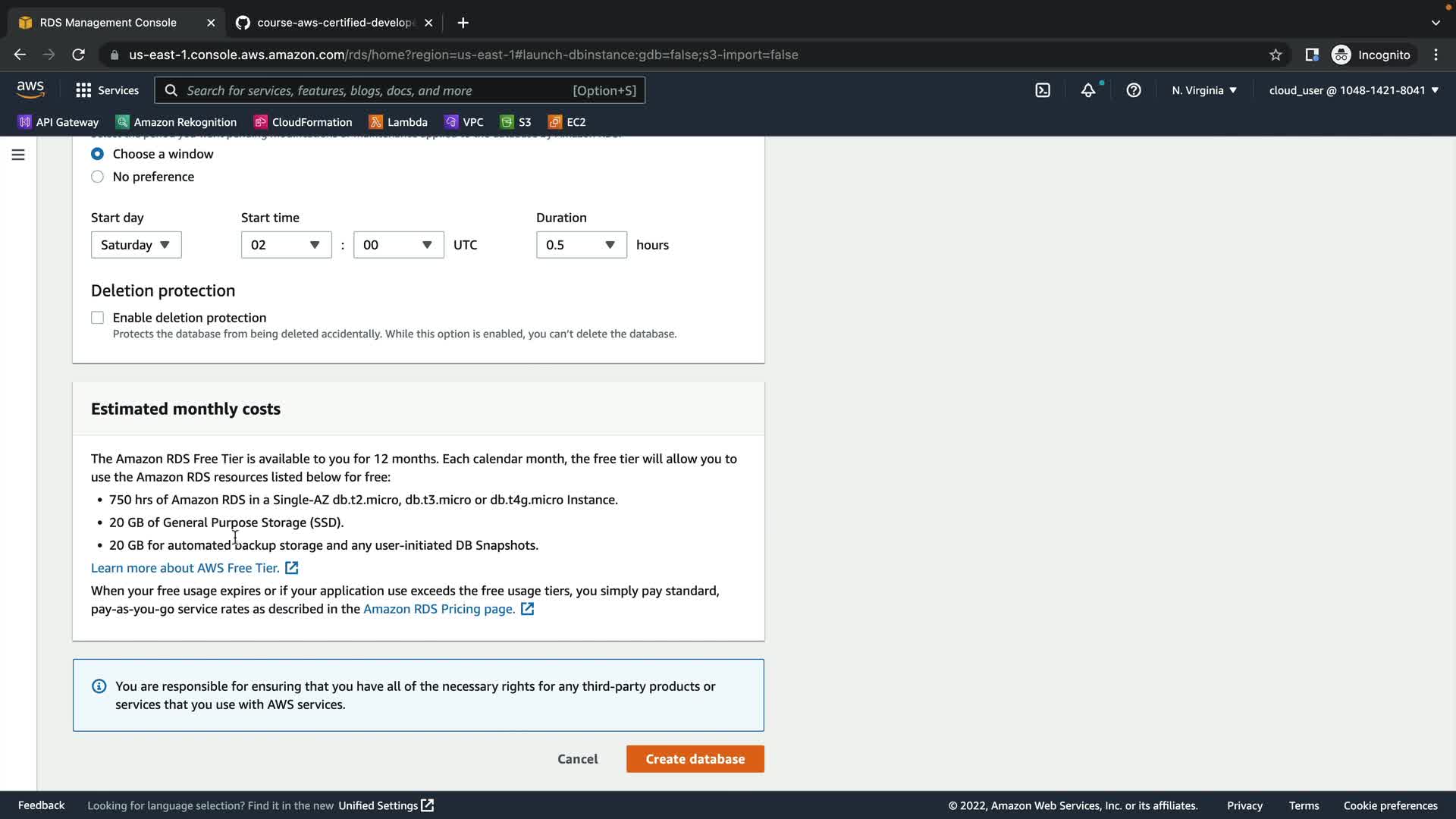Image resolution: width=1456 pixels, height=819 pixels.
Task: Expand the Start day Saturday dropdown
Action: [x=136, y=245]
